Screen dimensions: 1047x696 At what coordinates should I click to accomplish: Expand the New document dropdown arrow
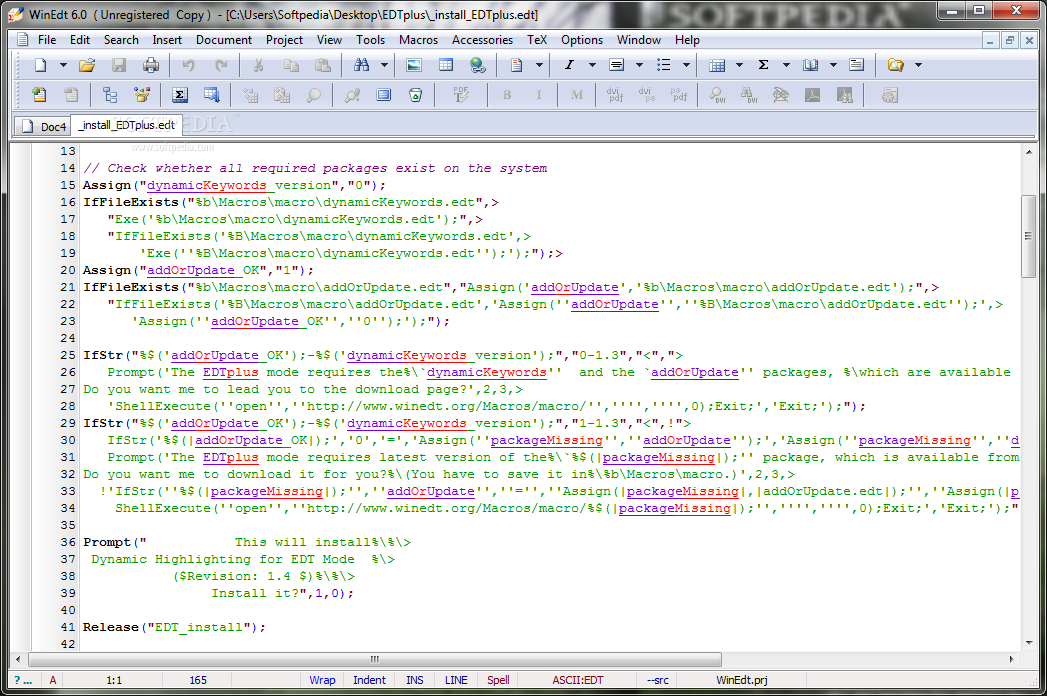click(x=63, y=65)
